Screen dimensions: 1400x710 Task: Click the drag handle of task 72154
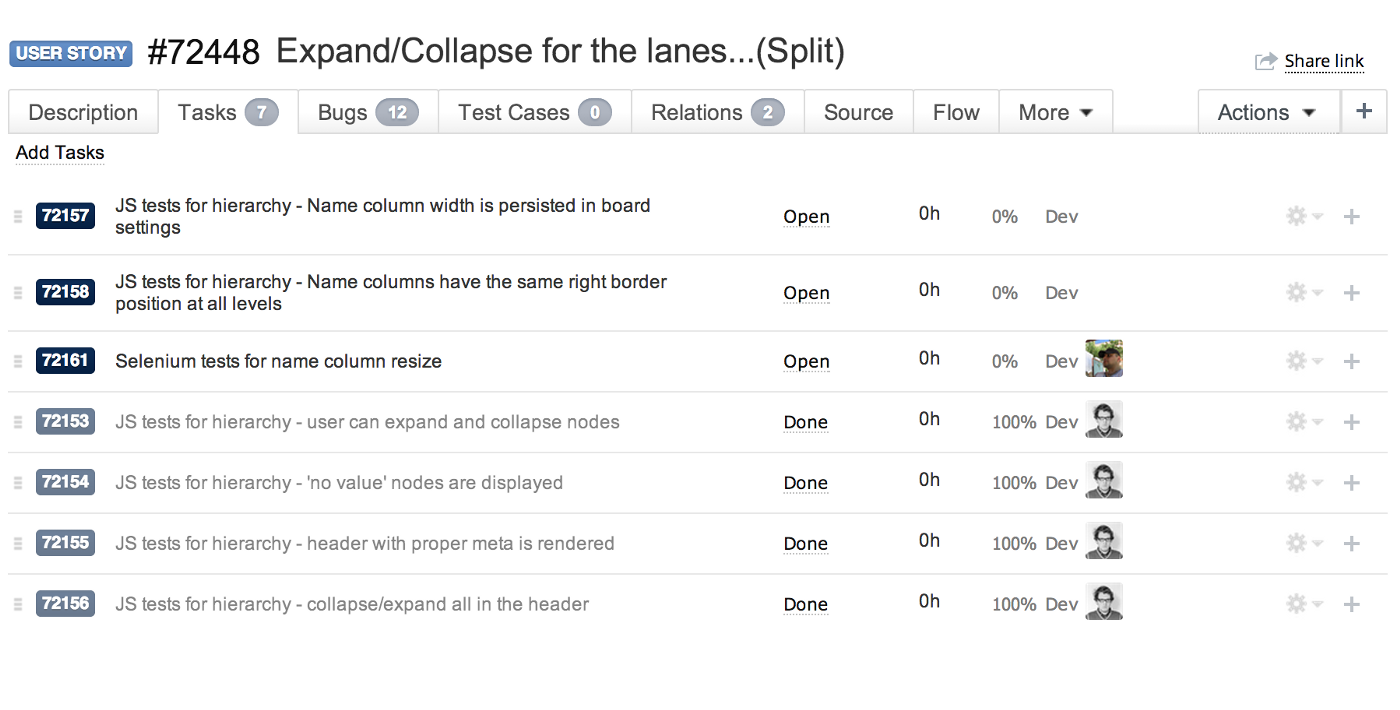click(18, 483)
